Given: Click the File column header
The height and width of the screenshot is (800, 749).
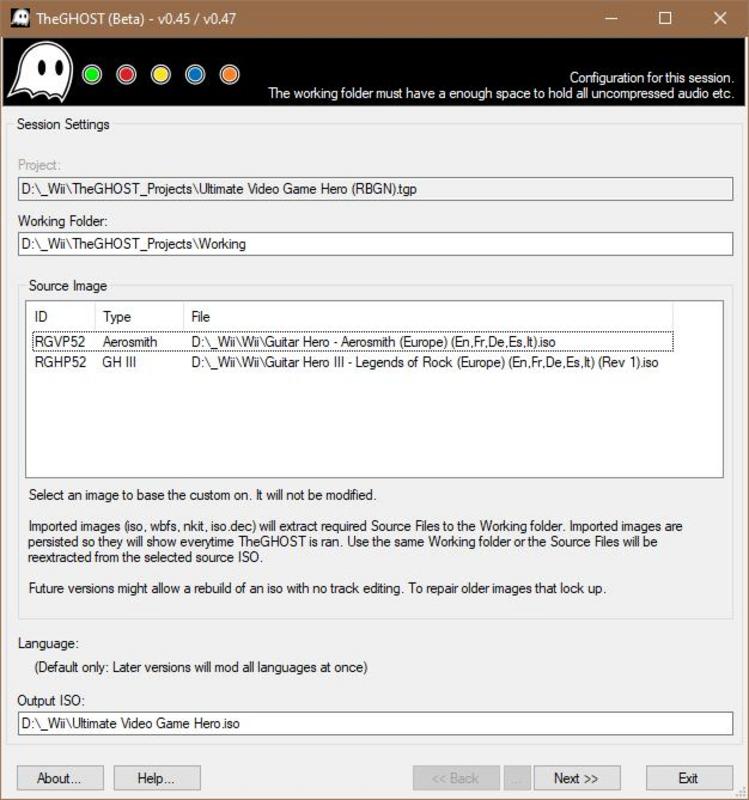Looking at the screenshot, I should pos(428,317).
